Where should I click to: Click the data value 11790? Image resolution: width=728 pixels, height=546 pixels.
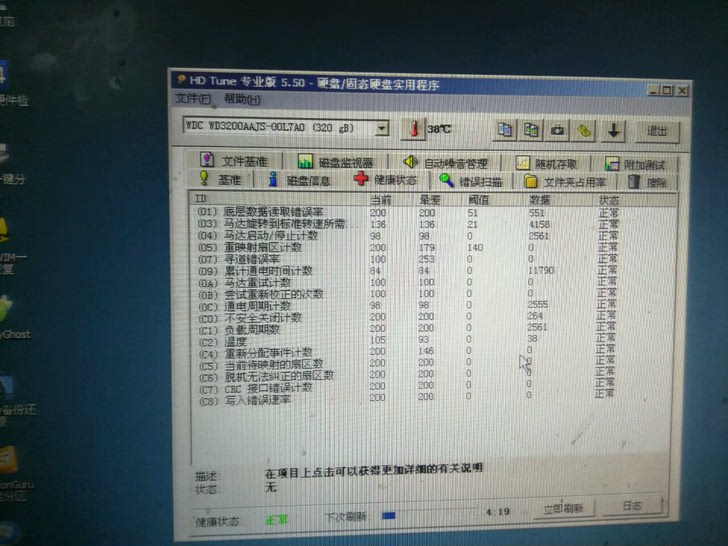point(541,270)
